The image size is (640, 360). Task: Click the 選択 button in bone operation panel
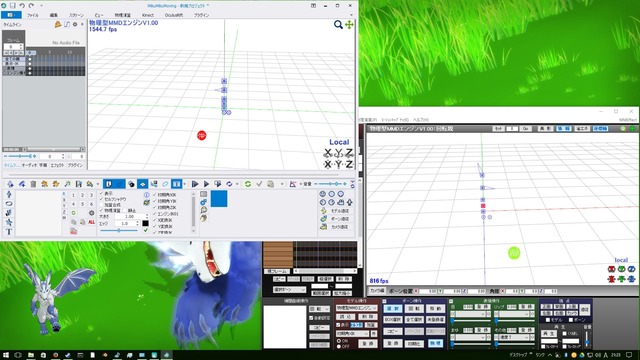tap(393, 309)
